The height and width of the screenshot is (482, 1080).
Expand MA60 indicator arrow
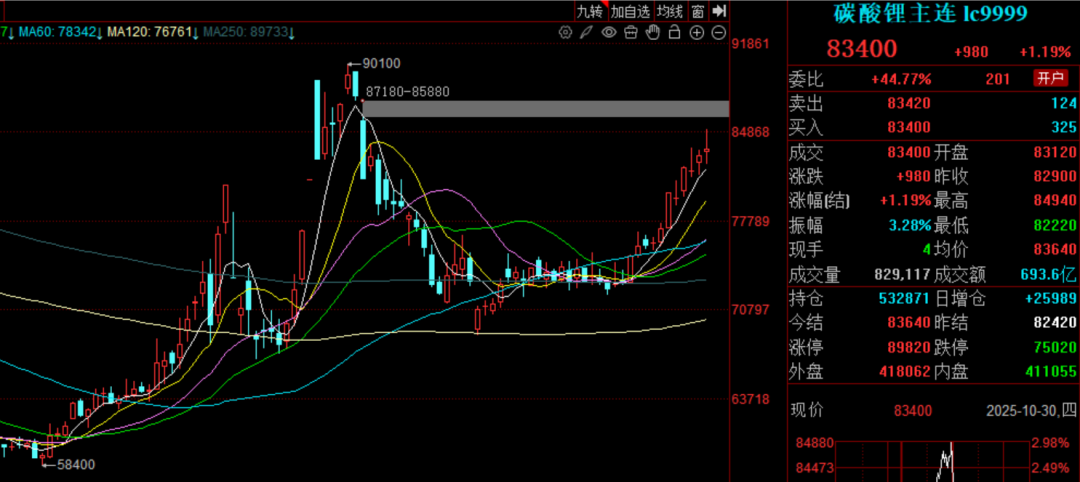click(x=100, y=33)
